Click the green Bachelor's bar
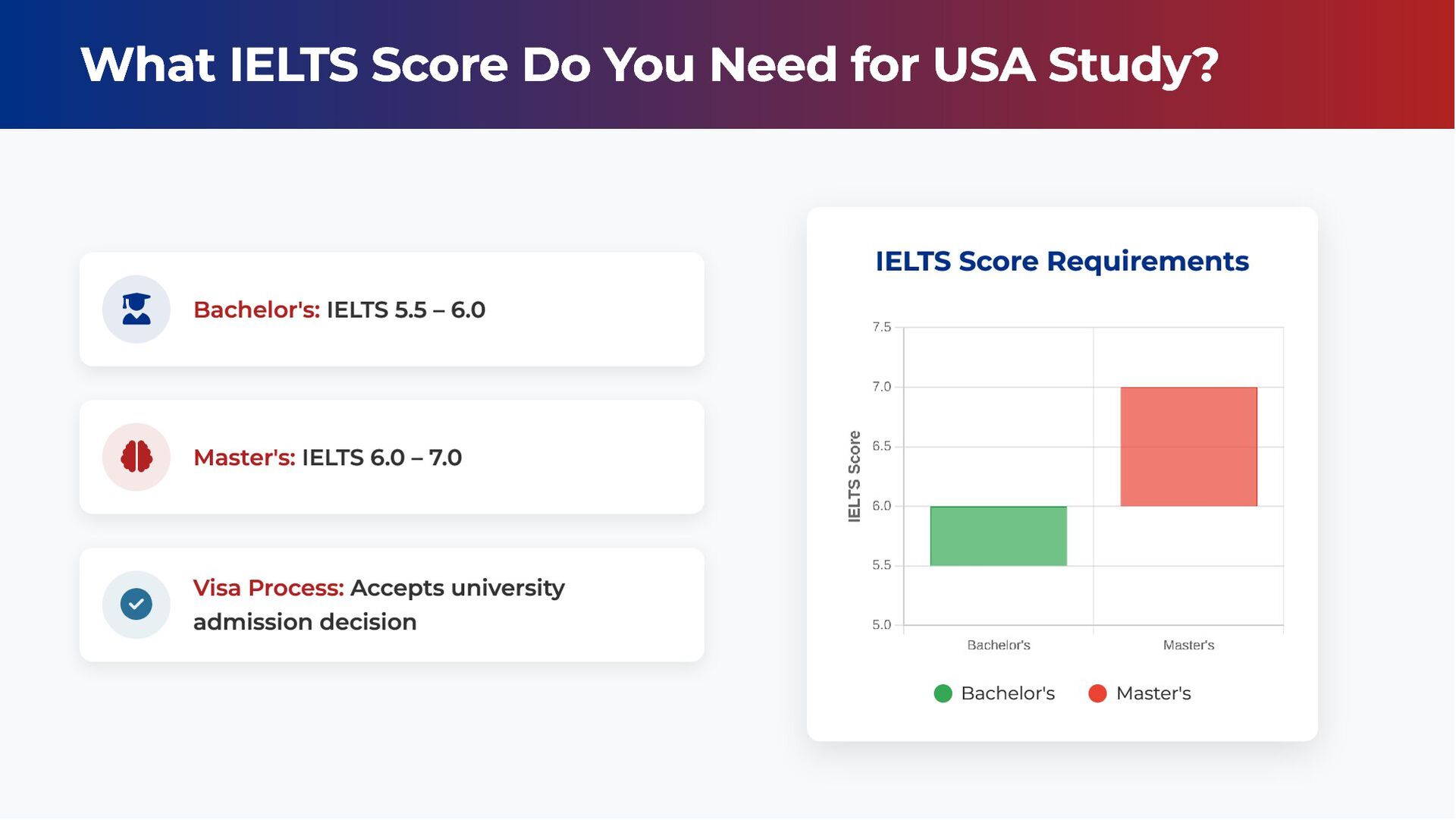1456x820 pixels. point(998,536)
